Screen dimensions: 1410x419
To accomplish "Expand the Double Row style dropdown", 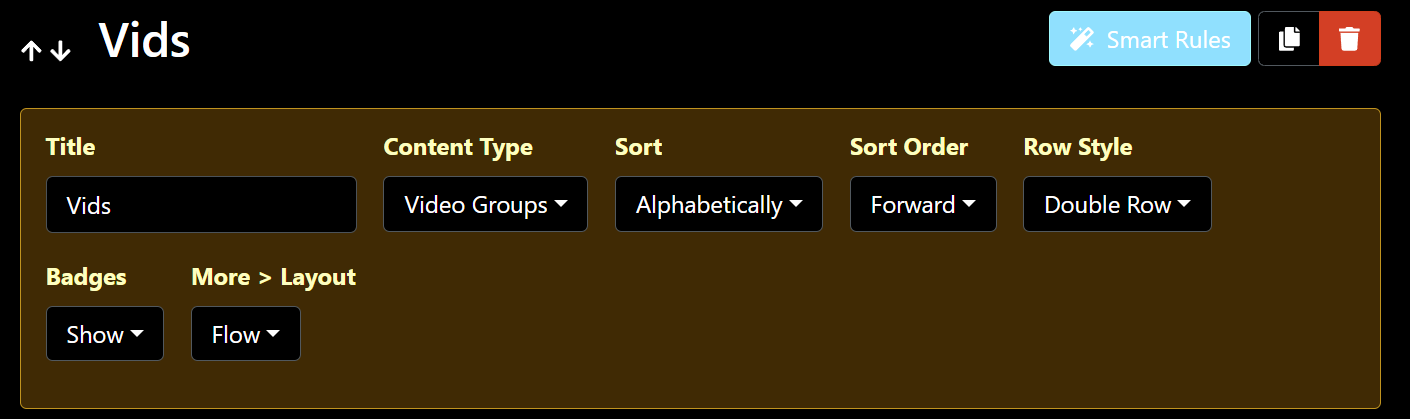I will coord(1116,205).
